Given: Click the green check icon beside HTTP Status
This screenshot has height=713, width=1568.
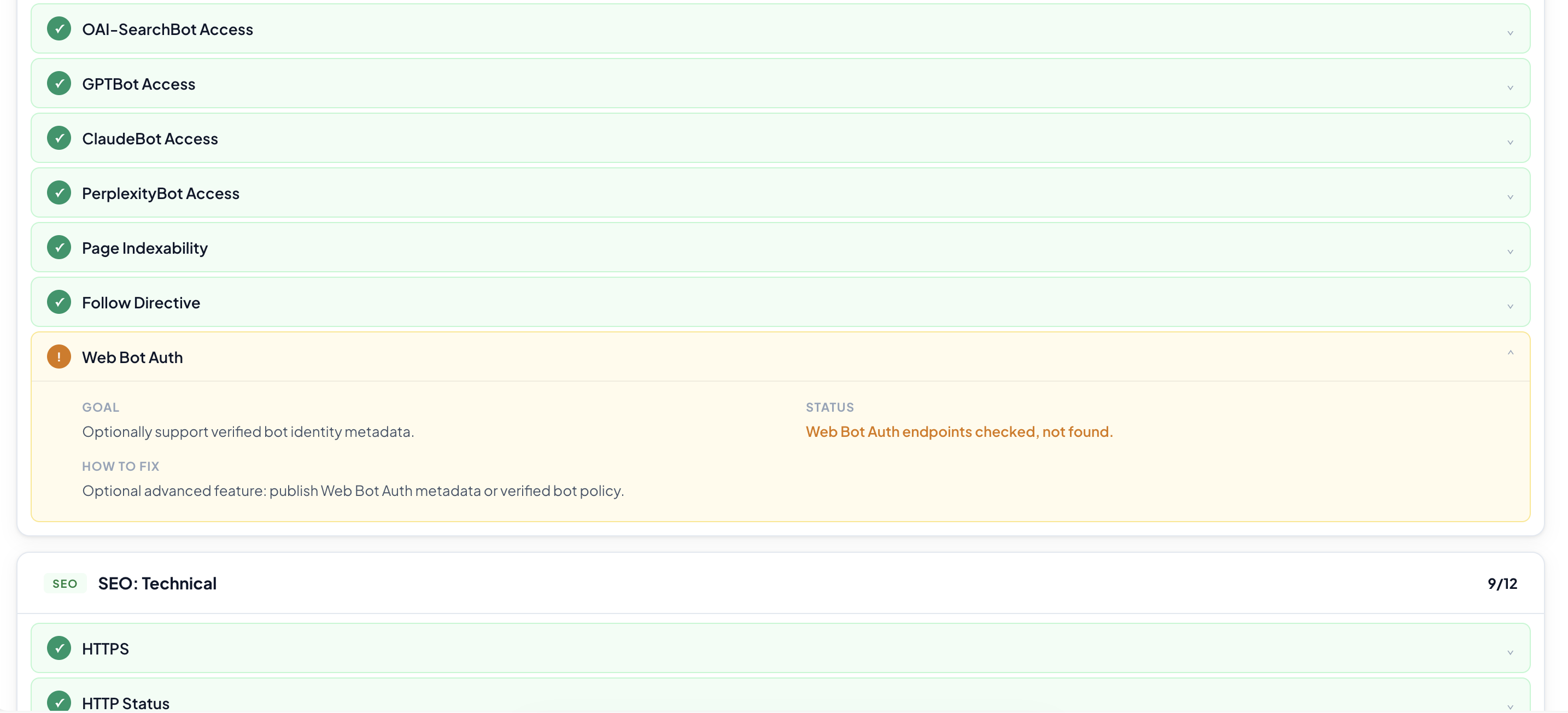Looking at the screenshot, I should [x=59, y=702].
